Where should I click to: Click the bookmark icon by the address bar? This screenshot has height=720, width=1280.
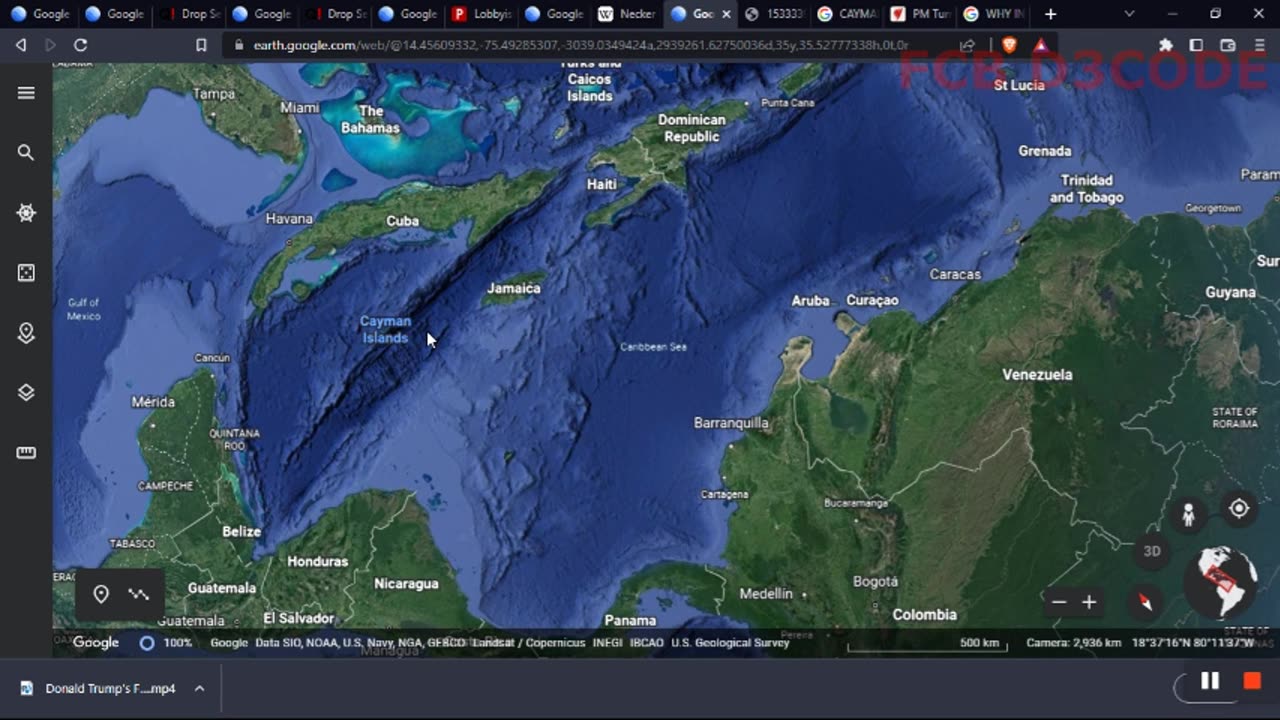tap(201, 45)
